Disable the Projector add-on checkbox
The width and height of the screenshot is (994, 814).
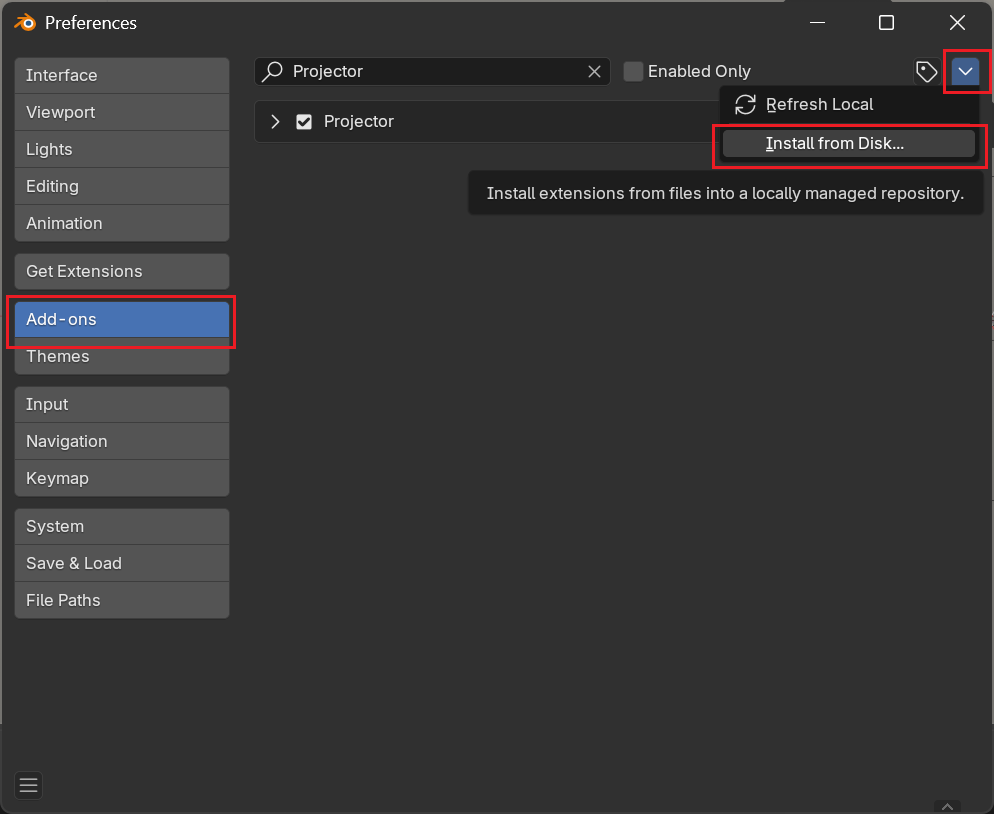tap(304, 122)
